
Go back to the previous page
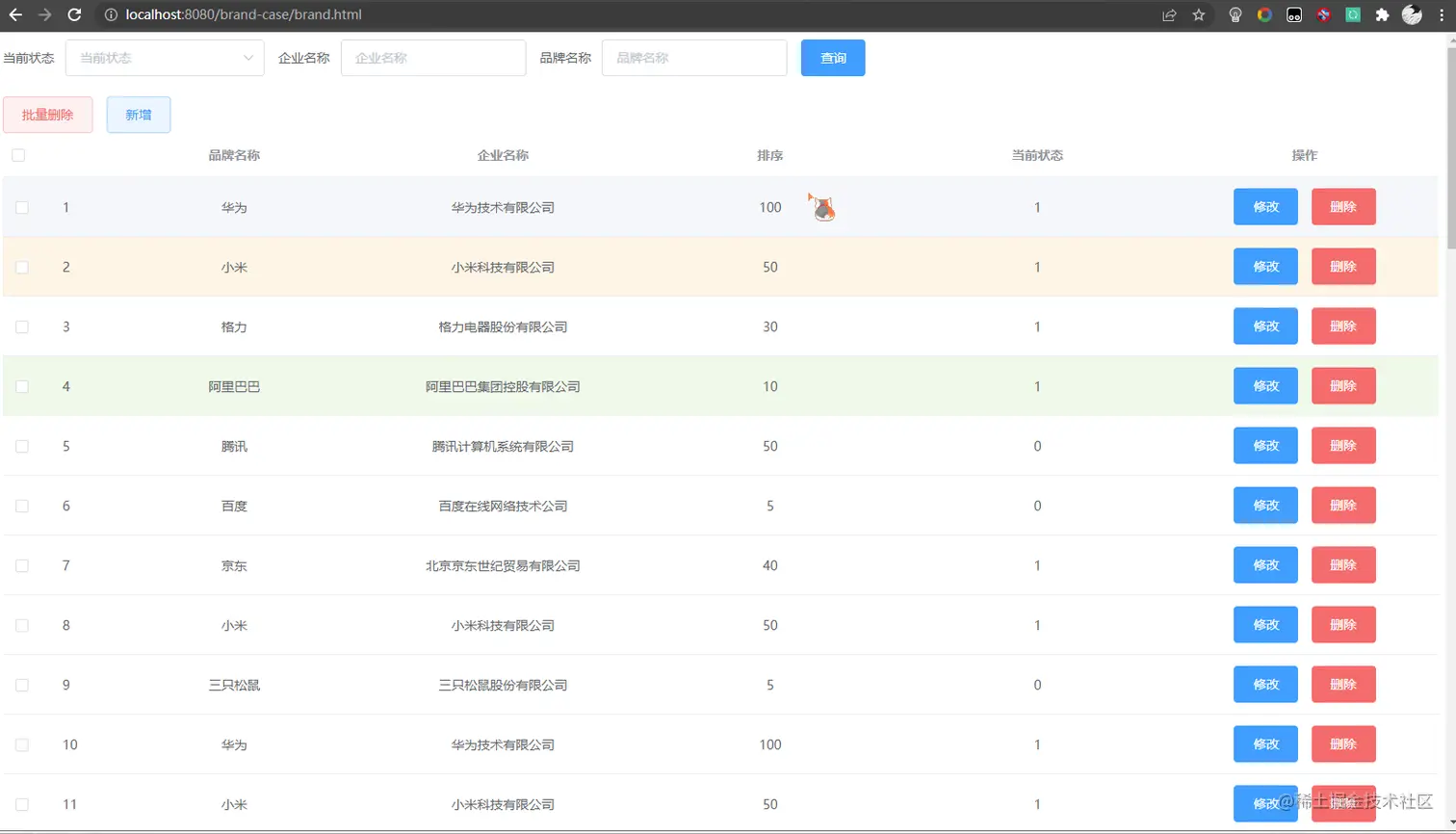pos(15,14)
